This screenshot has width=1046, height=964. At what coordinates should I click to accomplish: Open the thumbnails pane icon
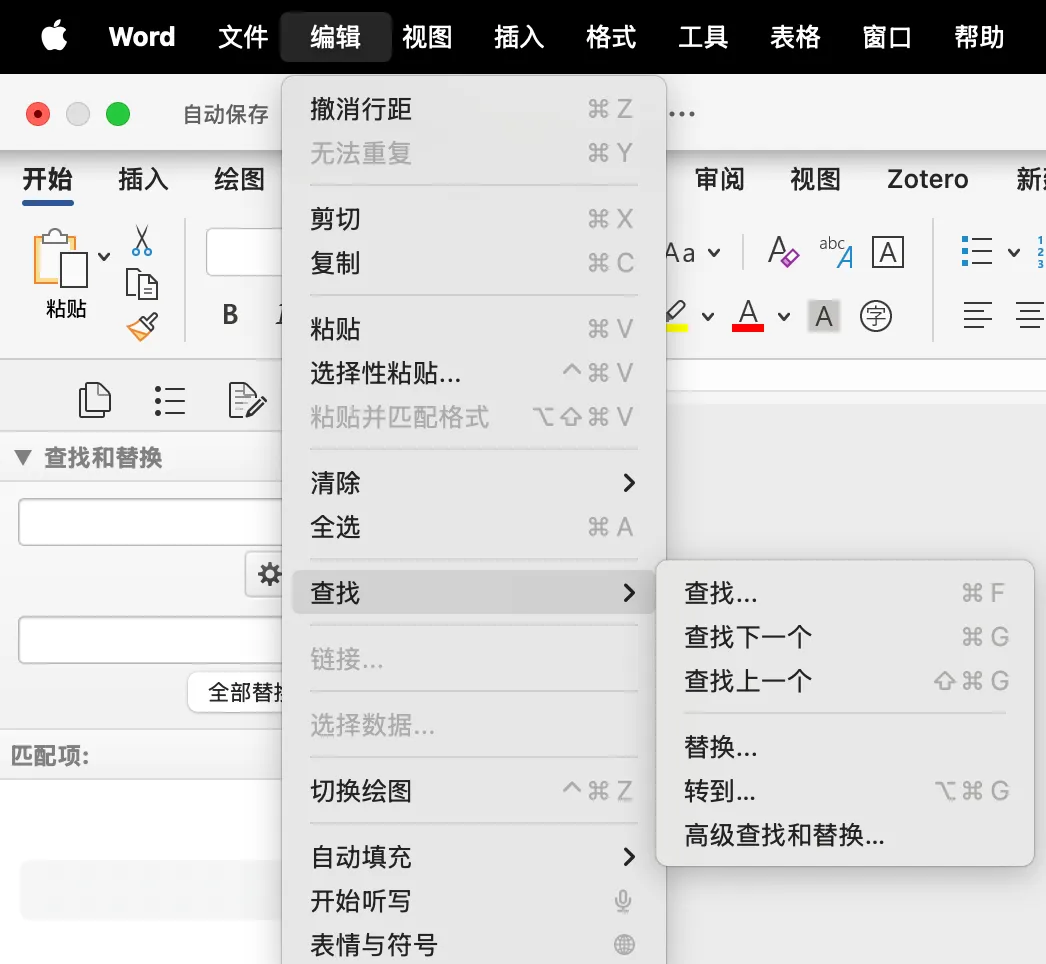(95, 400)
